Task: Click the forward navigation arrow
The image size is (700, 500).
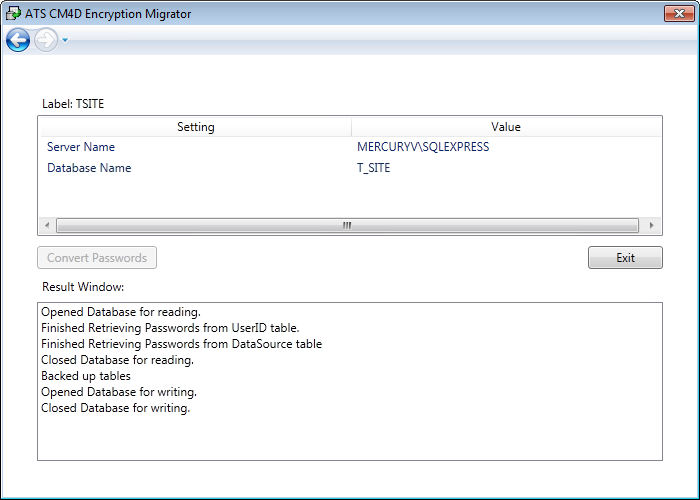Action: (x=46, y=40)
